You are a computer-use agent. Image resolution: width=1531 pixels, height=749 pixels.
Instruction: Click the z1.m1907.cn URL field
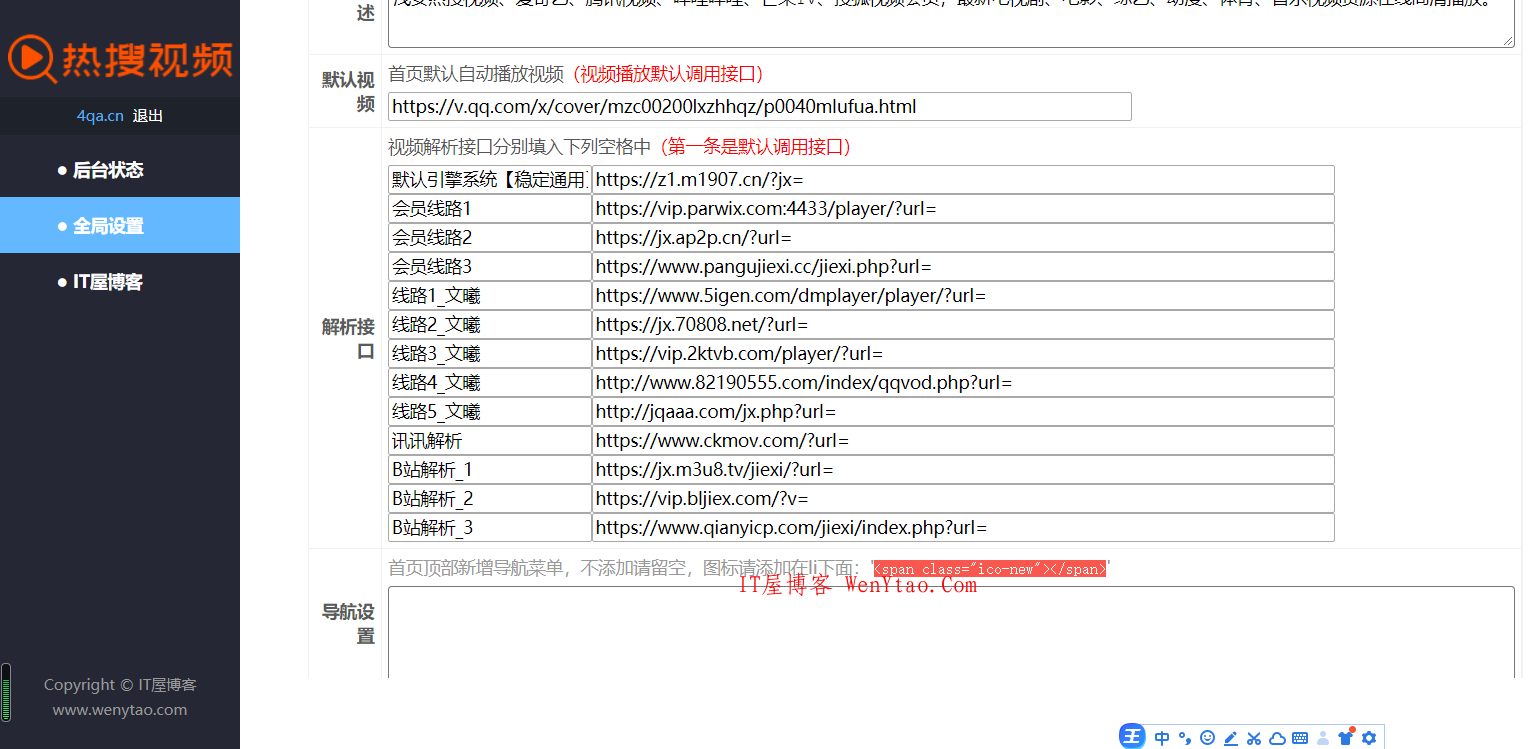[x=963, y=180]
